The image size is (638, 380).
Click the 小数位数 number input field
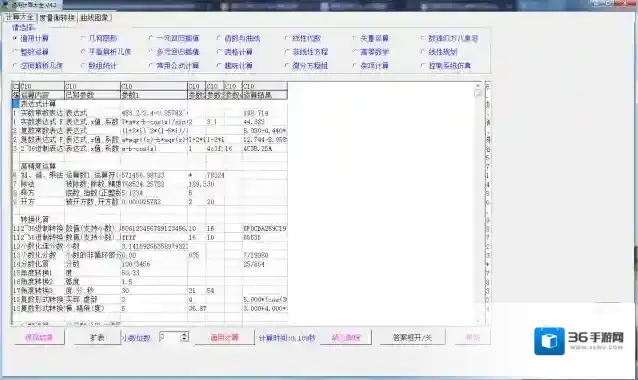170,337
